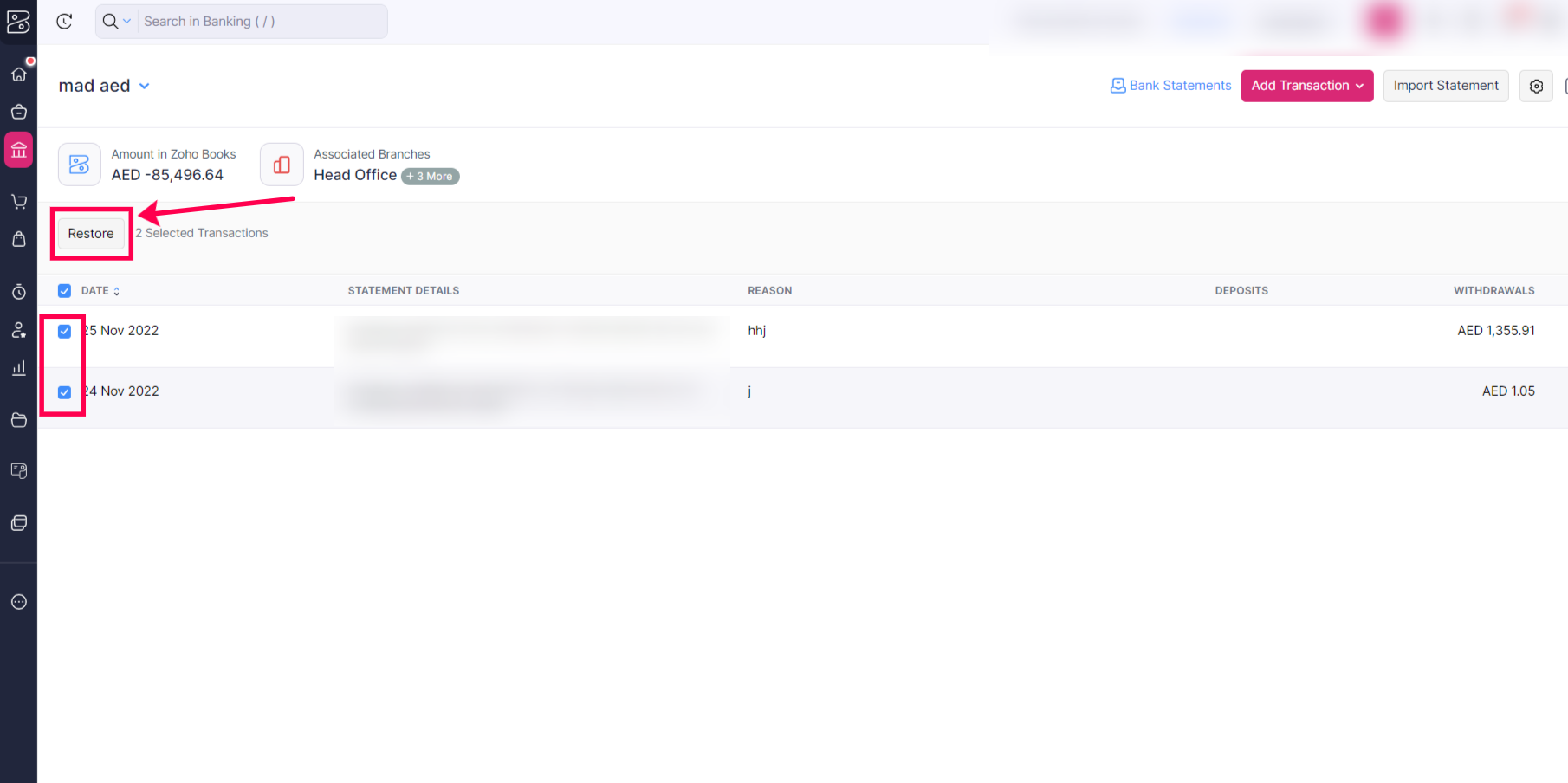Click the 24 Nov 2022 date cell
This screenshot has width=1568, height=783.
(120, 391)
